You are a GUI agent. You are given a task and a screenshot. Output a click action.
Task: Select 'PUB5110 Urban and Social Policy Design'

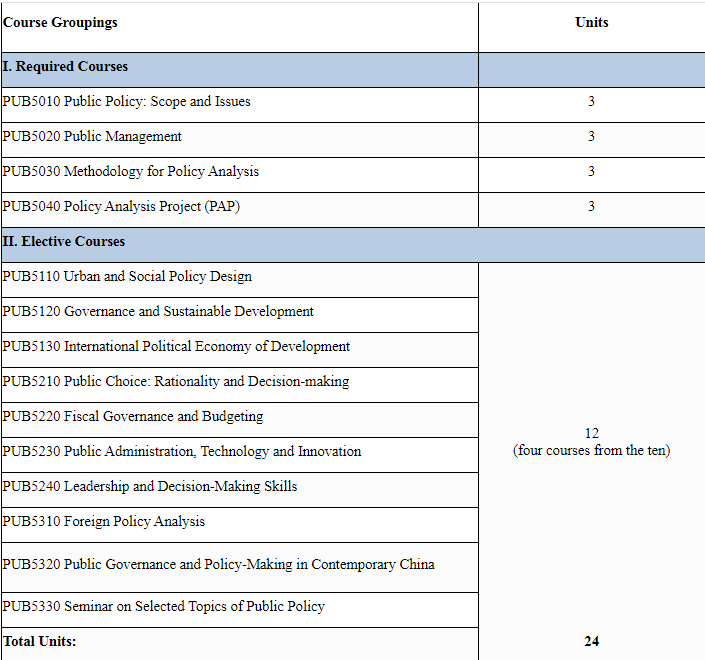(x=127, y=276)
